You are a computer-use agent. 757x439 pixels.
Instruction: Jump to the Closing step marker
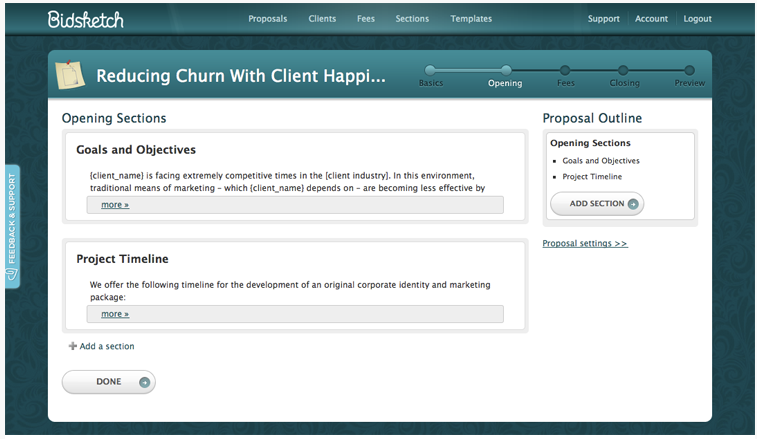point(623,71)
